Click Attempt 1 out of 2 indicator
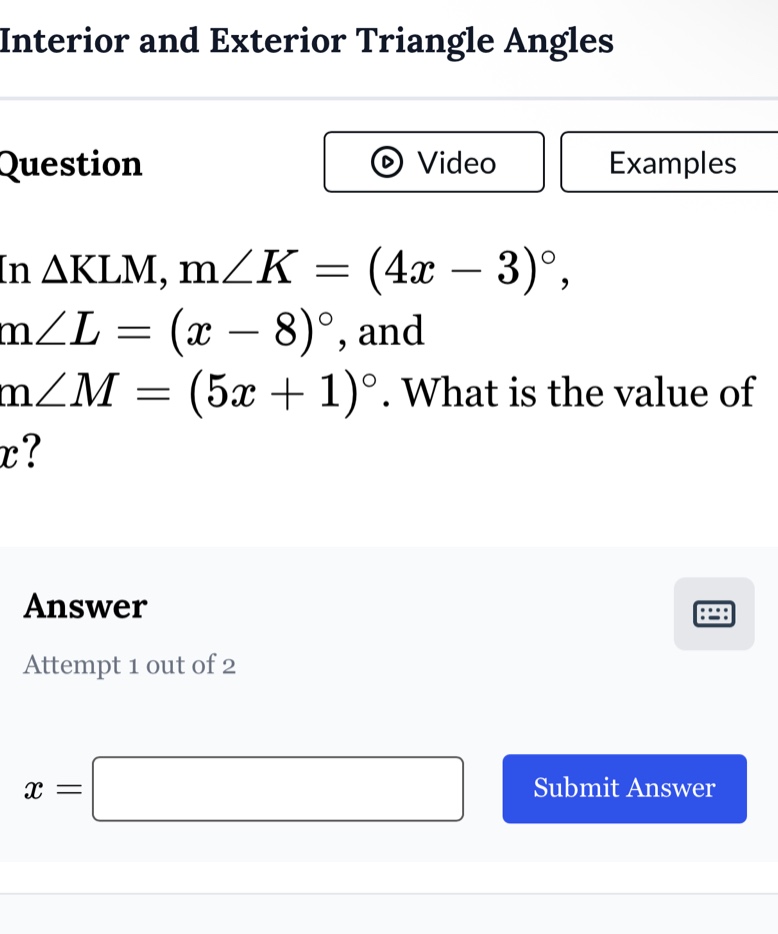The image size is (778, 934). click(x=129, y=664)
